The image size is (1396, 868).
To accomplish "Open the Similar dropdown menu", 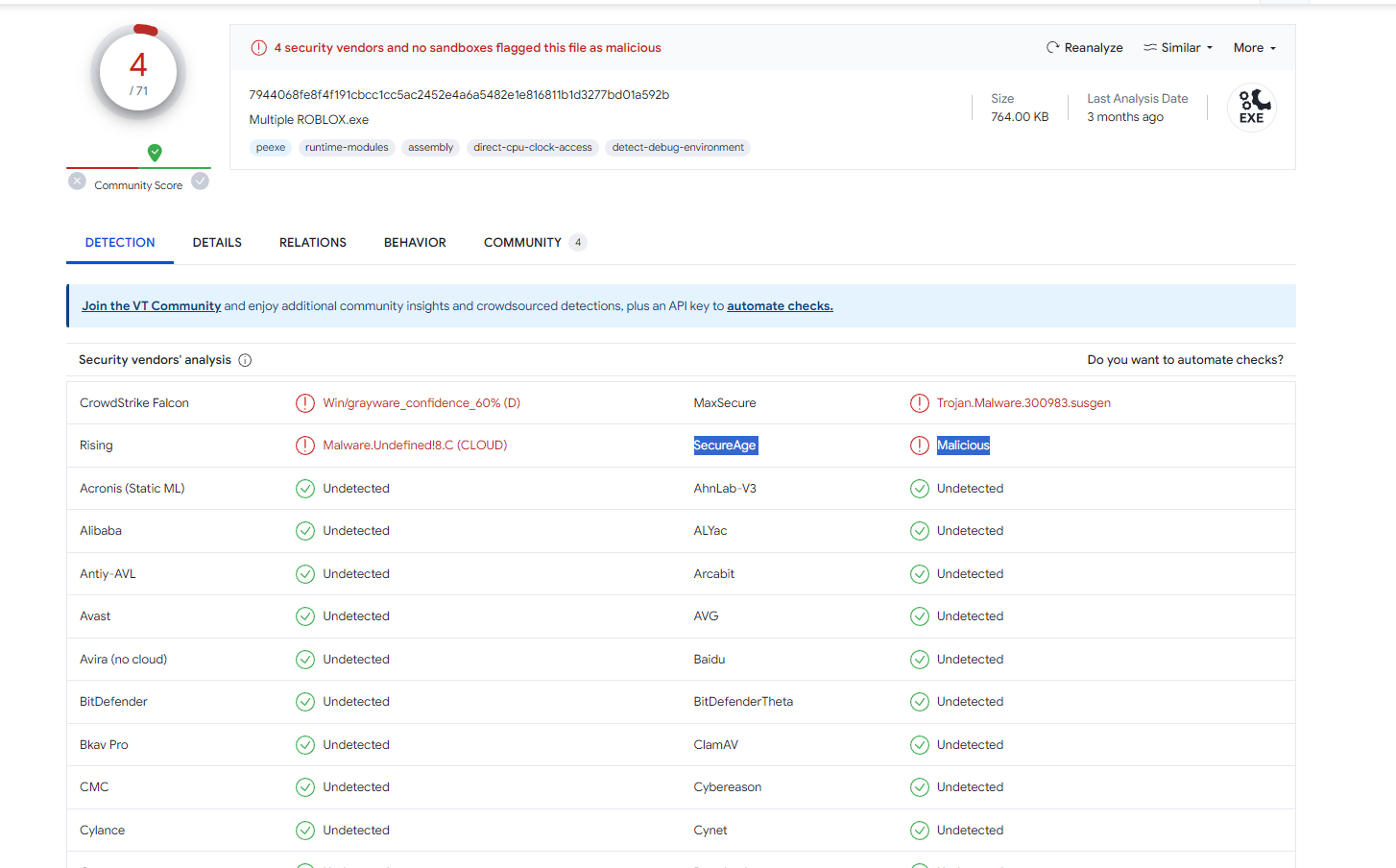I will [x=1178, y=48].
